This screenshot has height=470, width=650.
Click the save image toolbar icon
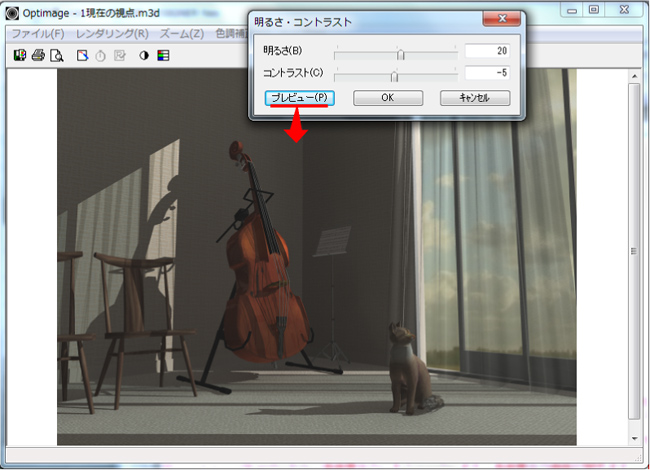click(x=19, y=55)
